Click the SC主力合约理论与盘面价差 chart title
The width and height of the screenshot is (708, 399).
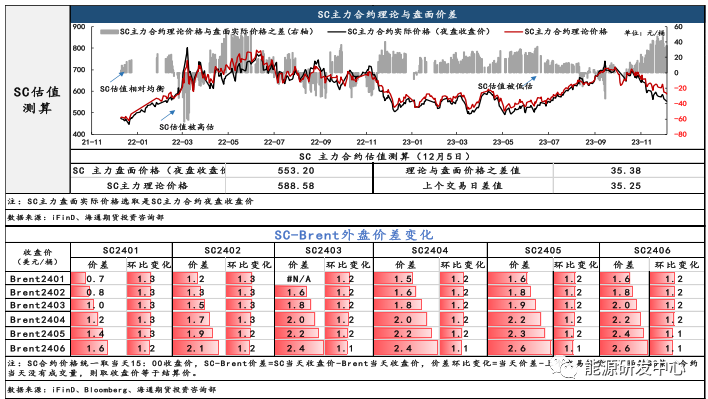tap(387, 14)
